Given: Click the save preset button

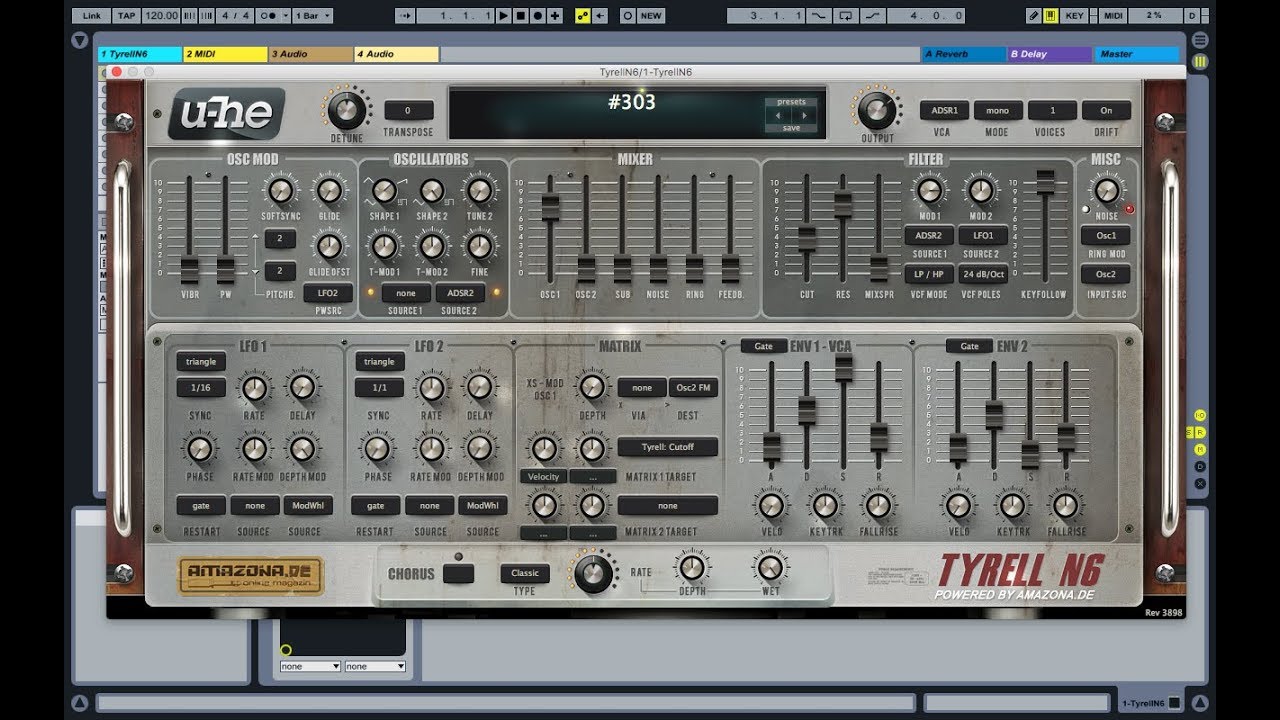Looking at the screenshot, I should pyautogui.click(x=791, y=128).
